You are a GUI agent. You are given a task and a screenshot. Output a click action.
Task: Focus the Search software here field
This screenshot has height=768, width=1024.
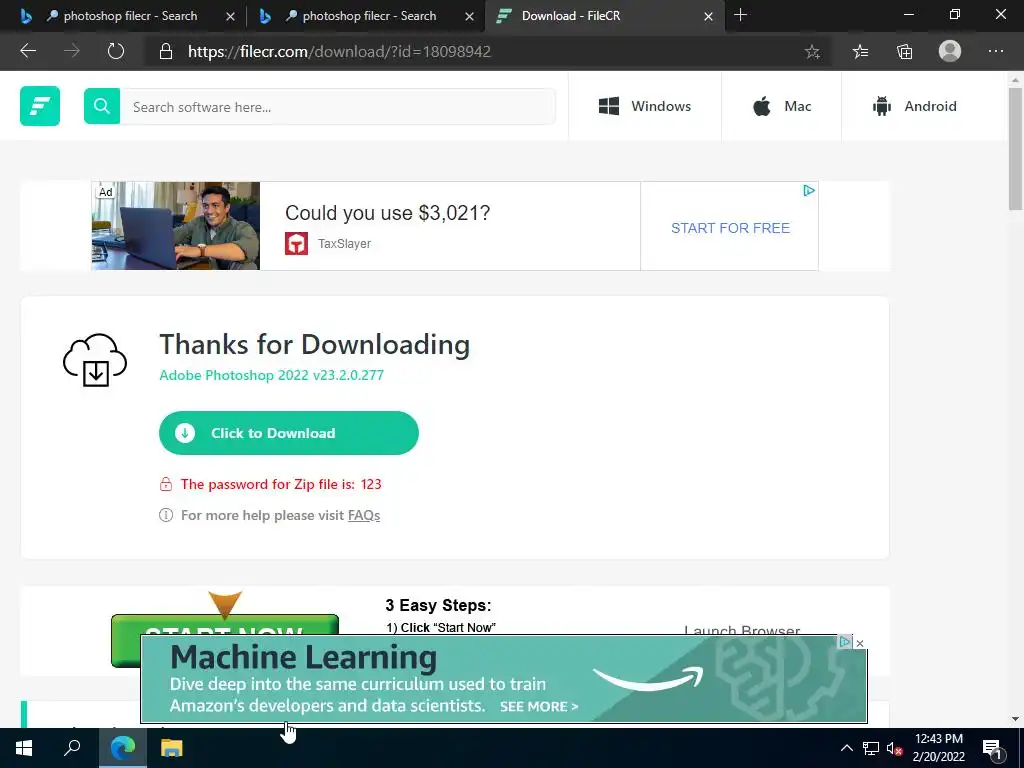coord(338,106)
